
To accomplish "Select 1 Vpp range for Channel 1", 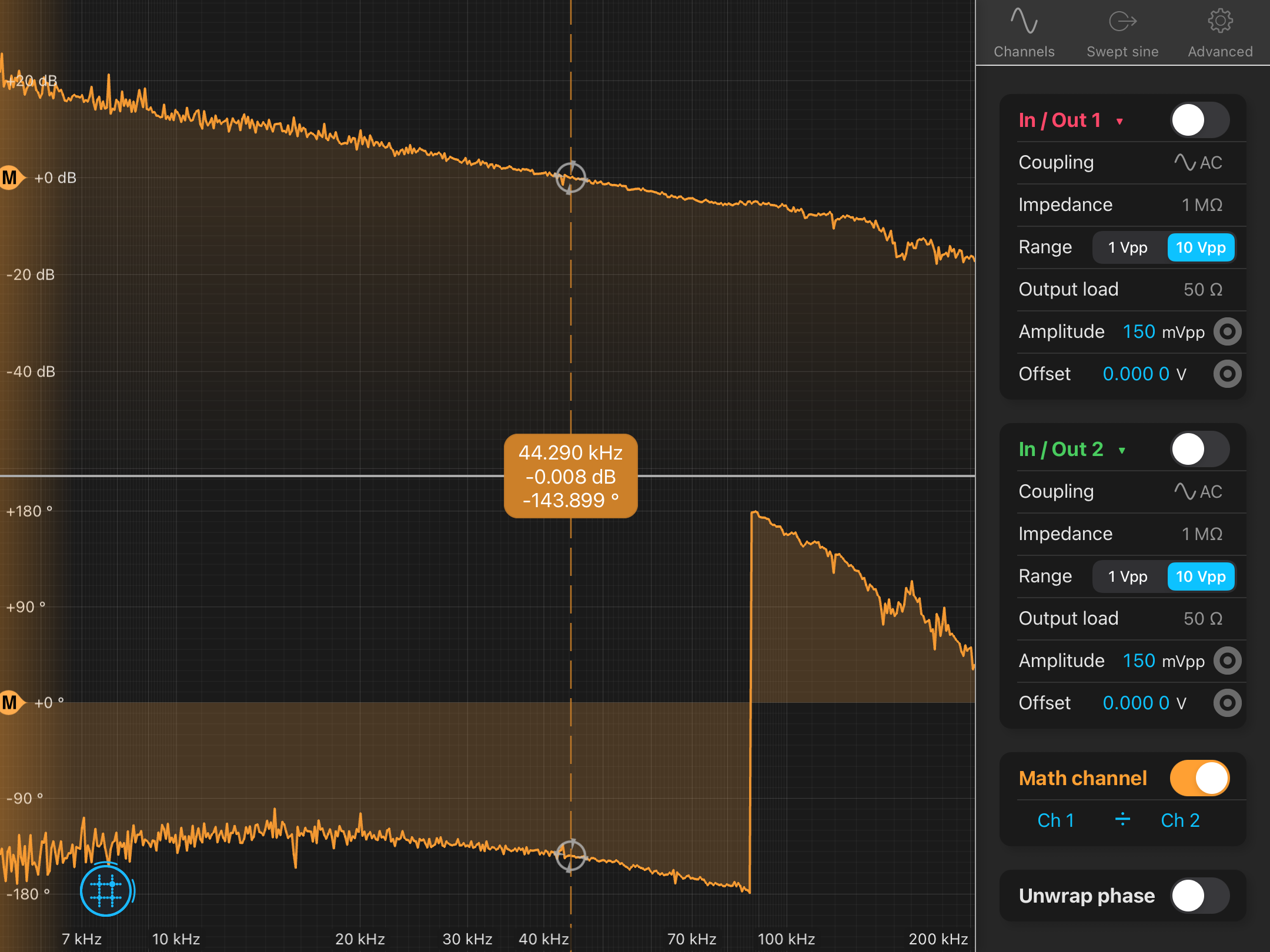I will (x=1128, y=247).
